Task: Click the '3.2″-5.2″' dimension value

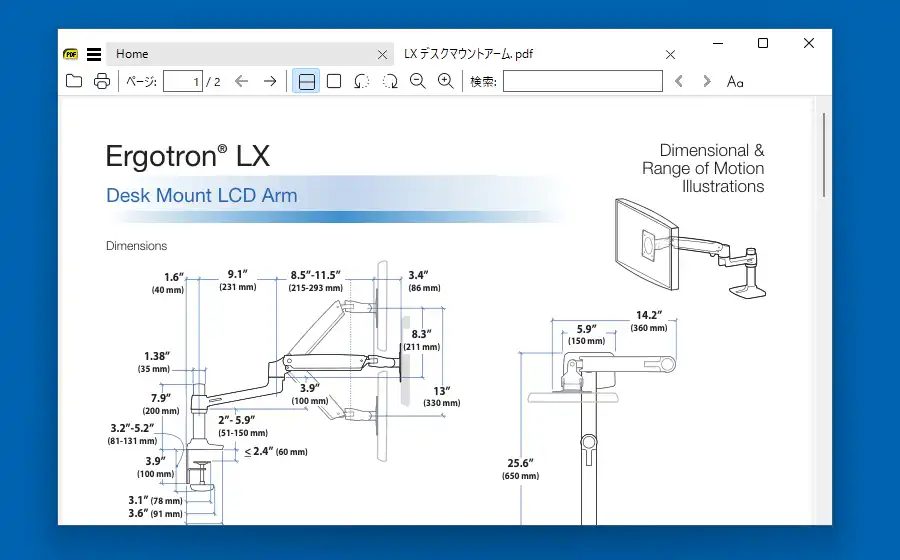Action: [x=132, y=428]
